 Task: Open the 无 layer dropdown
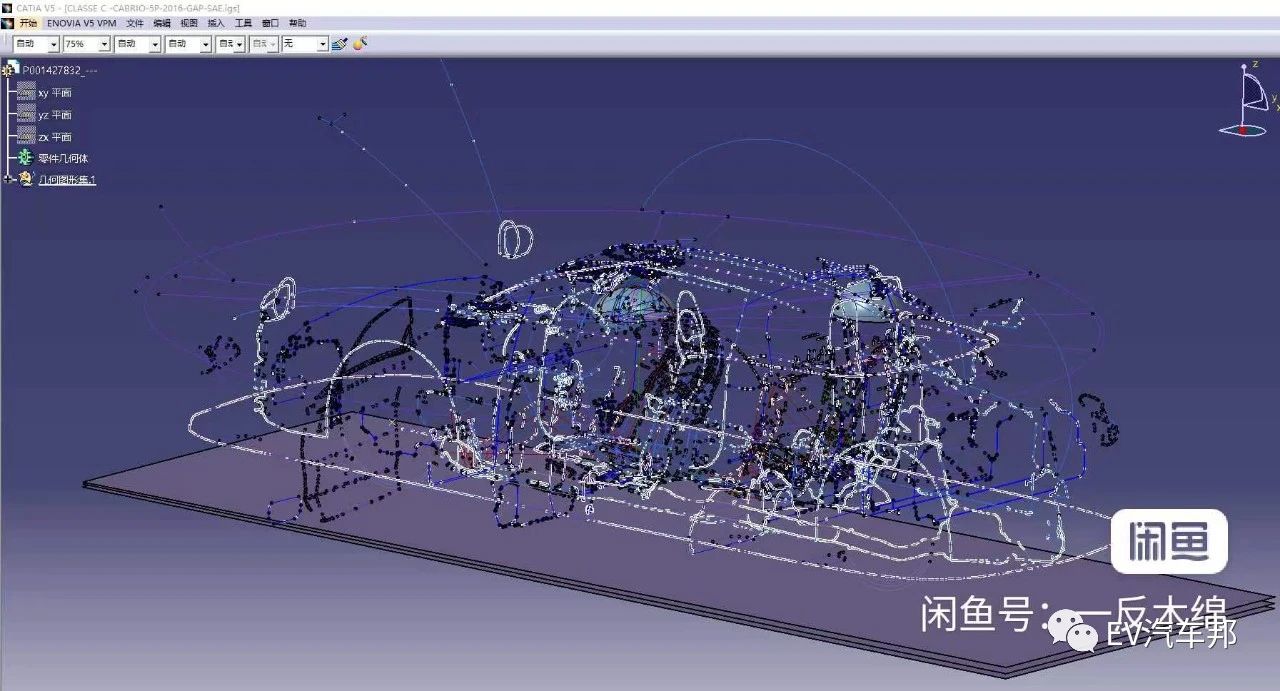322,45
